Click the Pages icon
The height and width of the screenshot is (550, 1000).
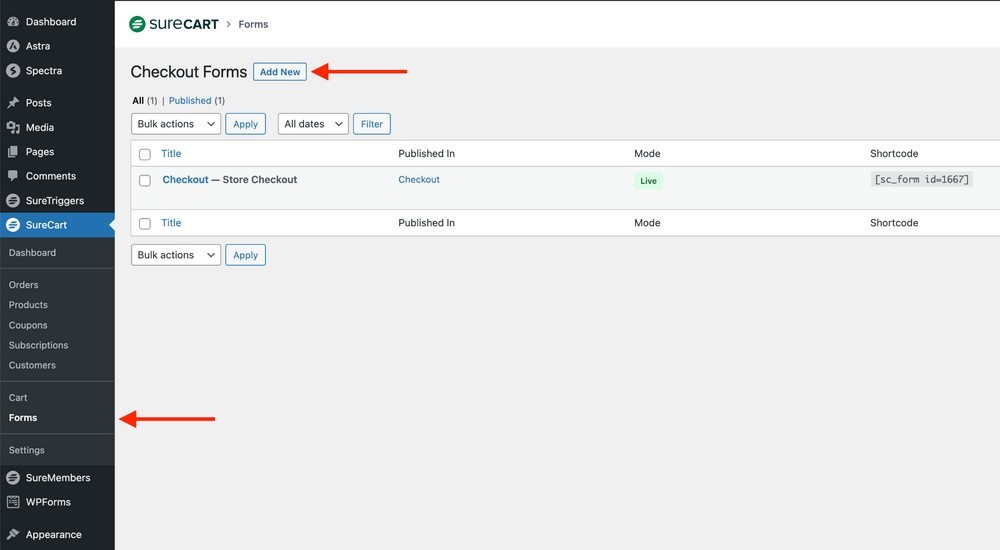coord(13,152)
